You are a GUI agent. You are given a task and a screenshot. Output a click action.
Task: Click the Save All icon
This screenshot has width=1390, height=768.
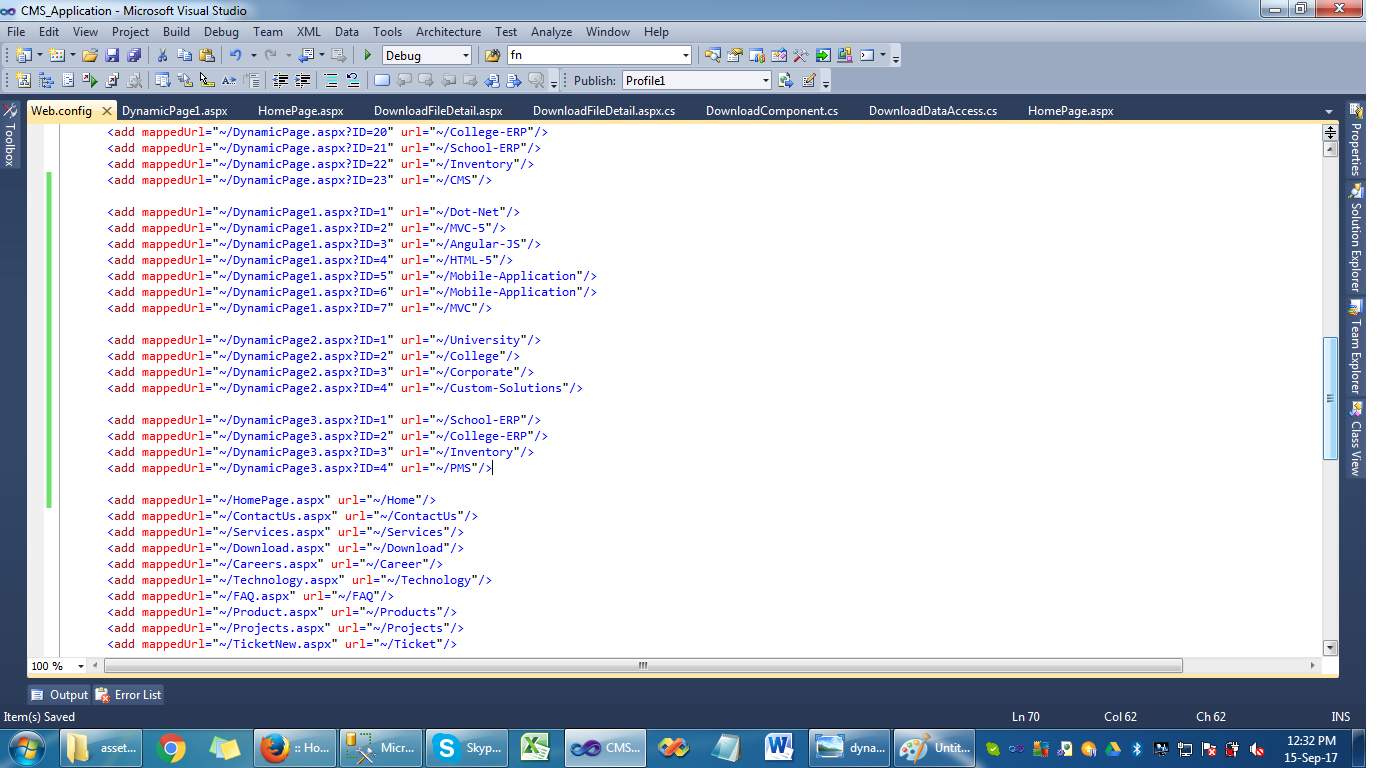pyautogui.click(x=133, y=56)
